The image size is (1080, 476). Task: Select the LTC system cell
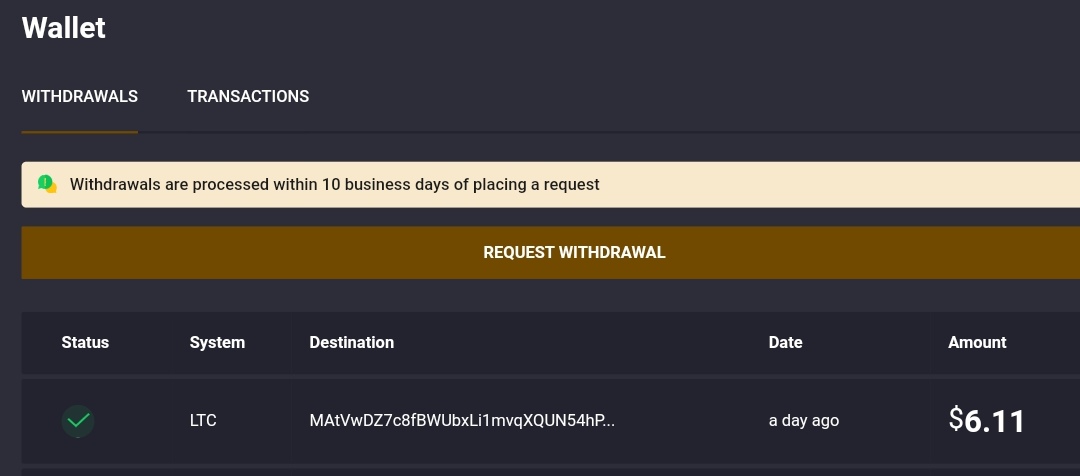[202, 420]
